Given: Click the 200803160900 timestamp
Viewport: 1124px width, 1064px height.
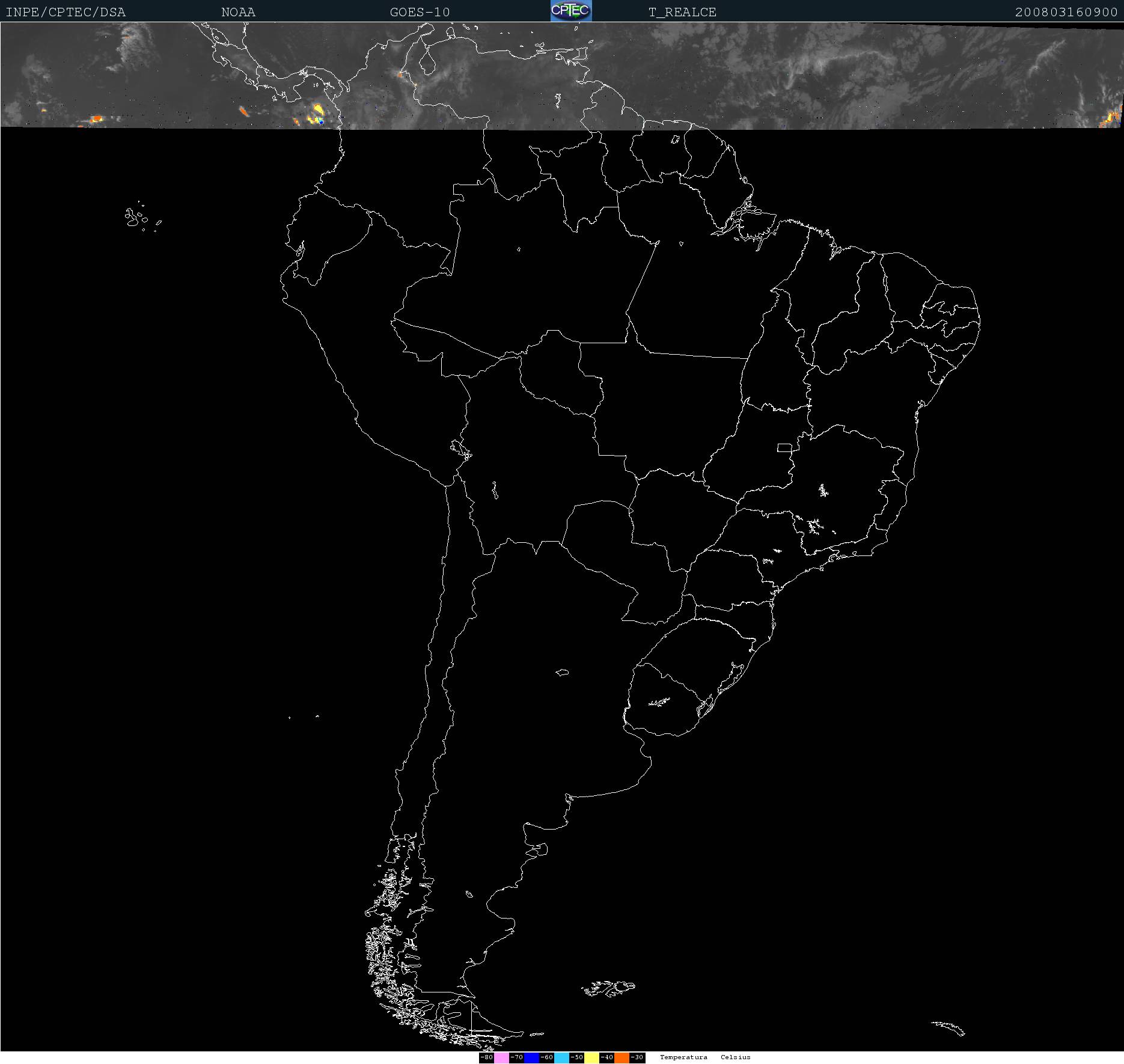Looking at the screenshot, I should click(1066, 12).
